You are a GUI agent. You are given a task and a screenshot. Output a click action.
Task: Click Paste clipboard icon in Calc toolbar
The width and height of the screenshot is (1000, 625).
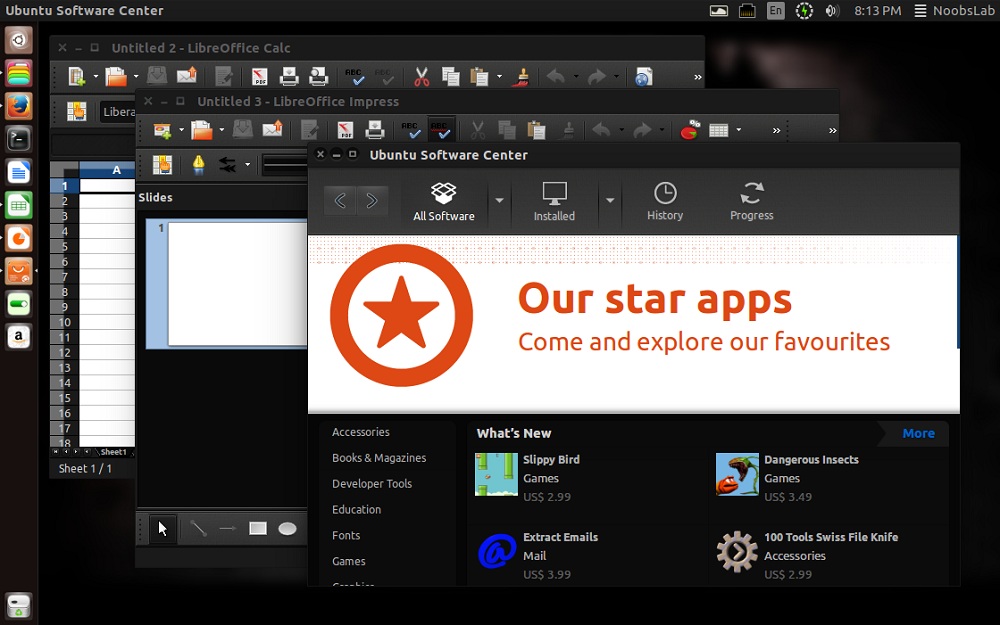(479, 77)
